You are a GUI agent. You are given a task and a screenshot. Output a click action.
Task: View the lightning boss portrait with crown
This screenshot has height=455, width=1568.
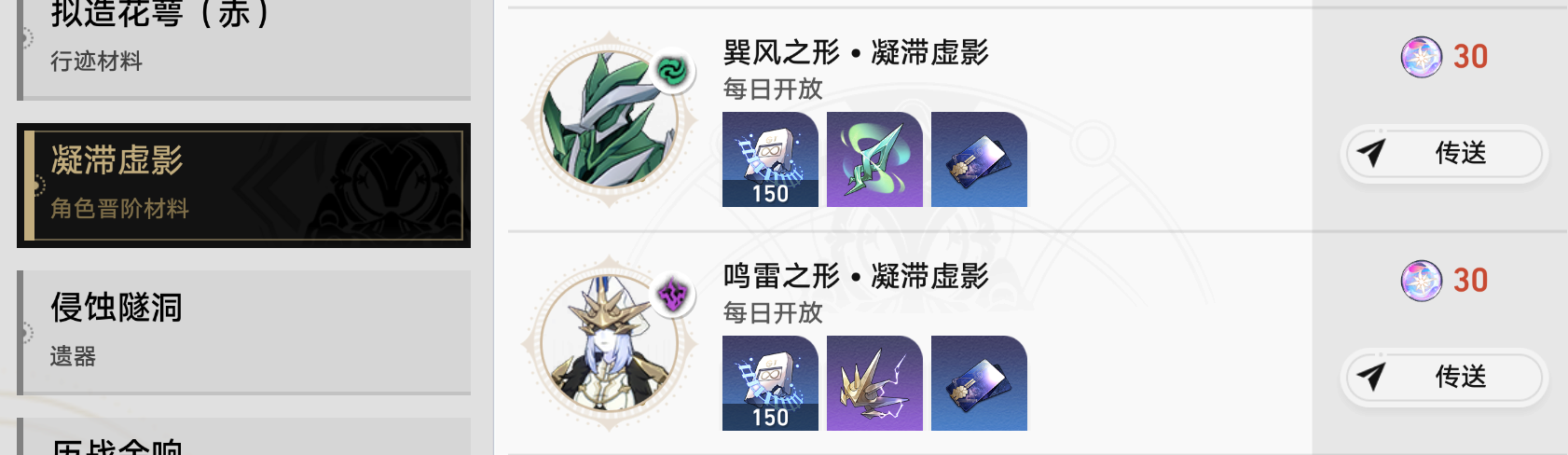610,343
